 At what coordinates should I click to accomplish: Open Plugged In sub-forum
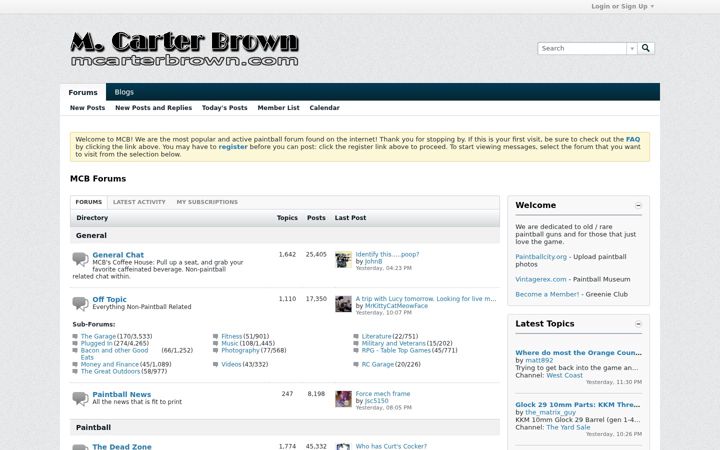click(96, 343)
